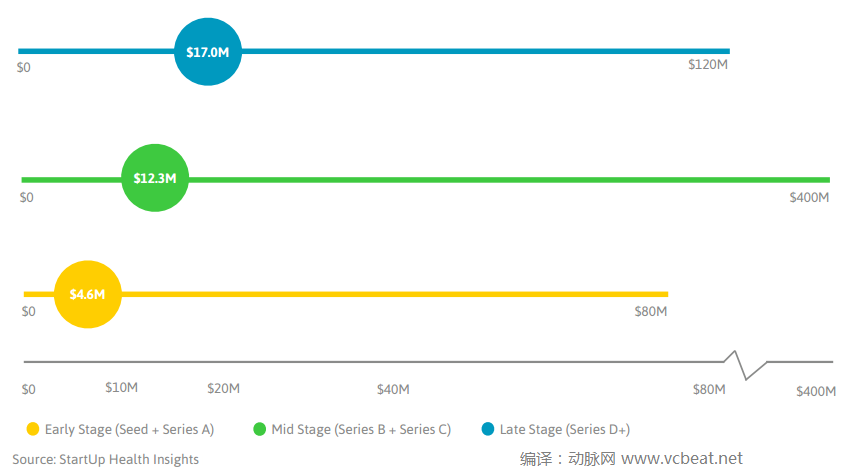This screenshot has width=850, height=475.
Task: Click the $20M axis tick label
Action: [x=223, y=389]
